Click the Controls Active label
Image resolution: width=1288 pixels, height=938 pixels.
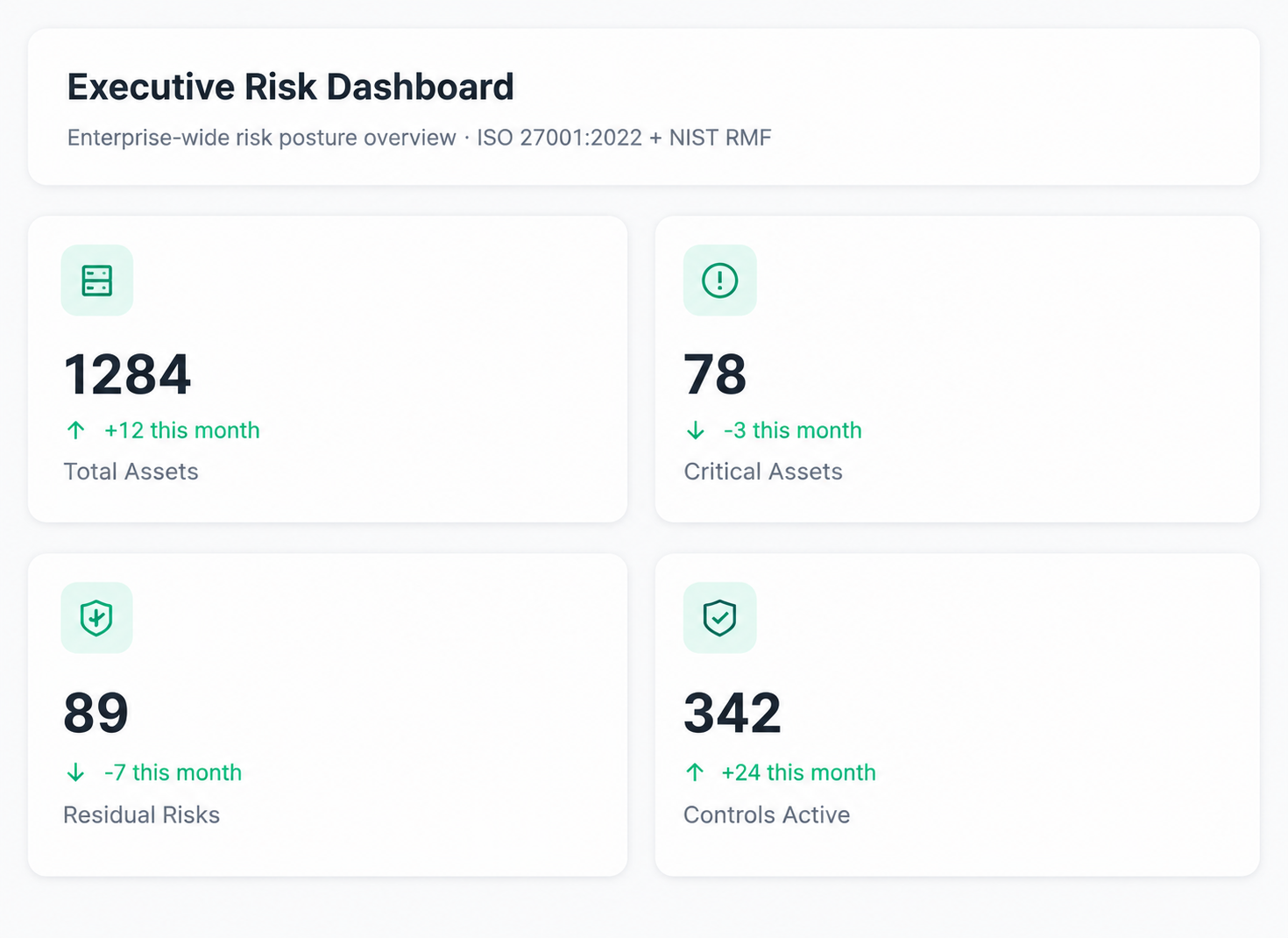pyautogui.click(x=767, y=815)
